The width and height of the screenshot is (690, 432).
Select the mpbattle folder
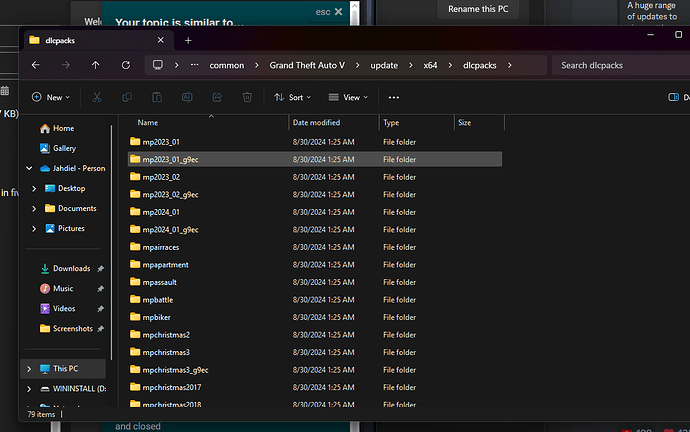click(x=315, y=300)
